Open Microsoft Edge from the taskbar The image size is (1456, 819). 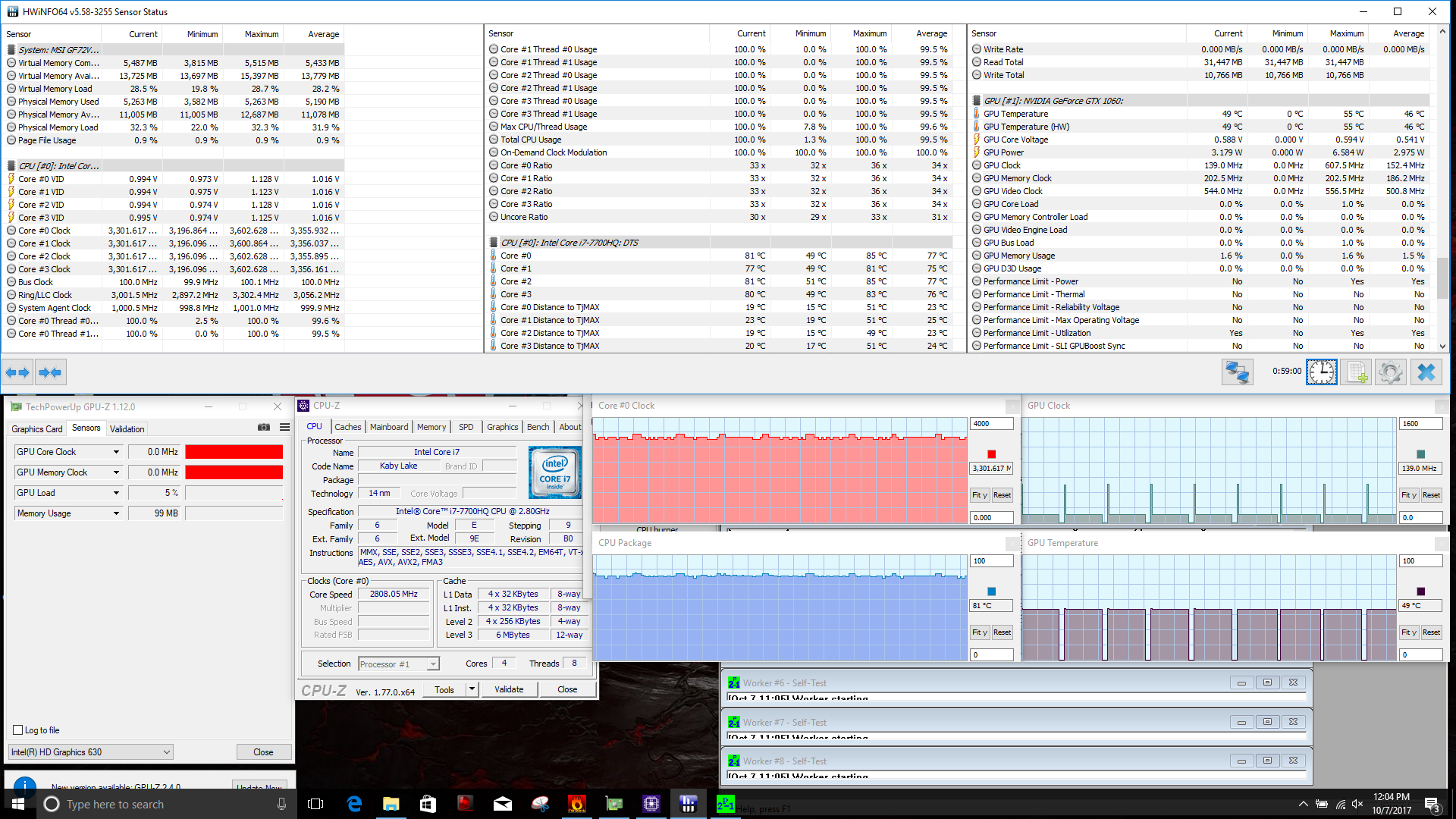pos(354,804)
